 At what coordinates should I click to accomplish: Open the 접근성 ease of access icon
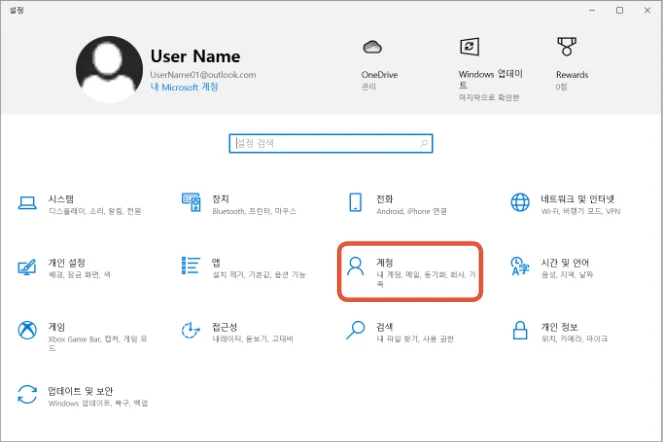tap(191, 330)
